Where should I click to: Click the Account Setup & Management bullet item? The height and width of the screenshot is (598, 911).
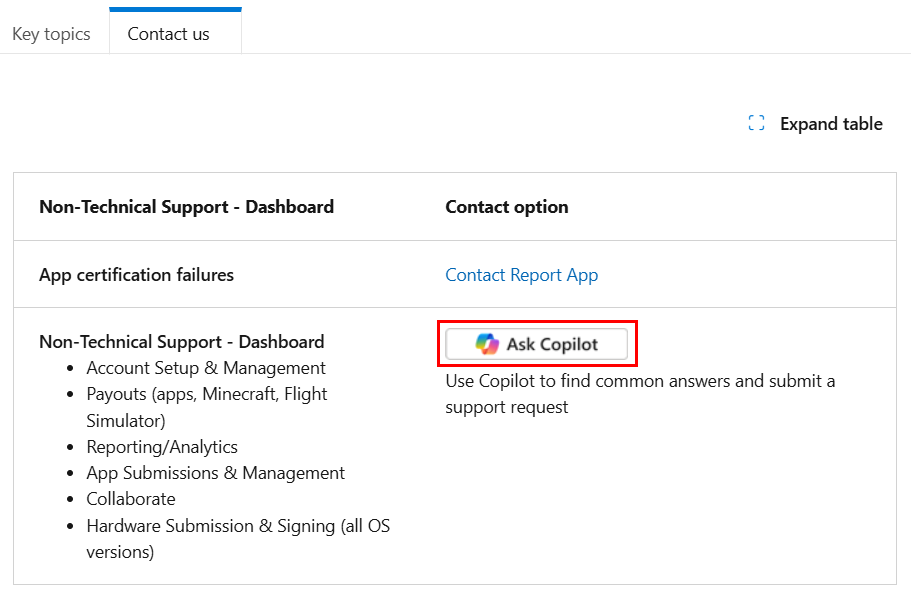tap(205, 367)
